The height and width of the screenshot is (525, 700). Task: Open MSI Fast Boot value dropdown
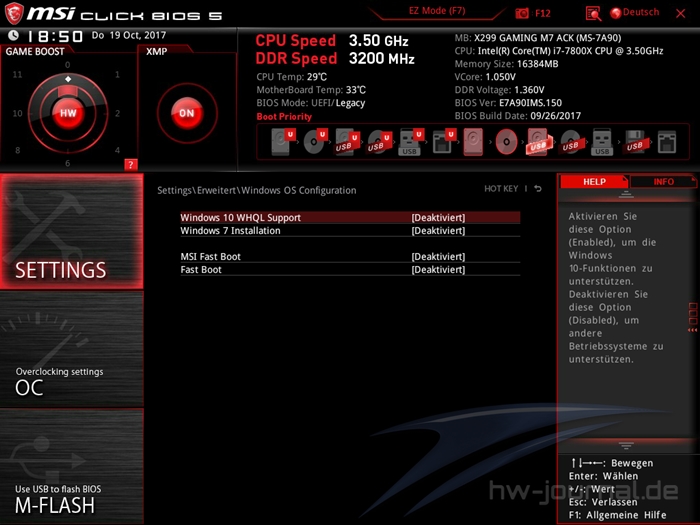click(x=438, y=257)
